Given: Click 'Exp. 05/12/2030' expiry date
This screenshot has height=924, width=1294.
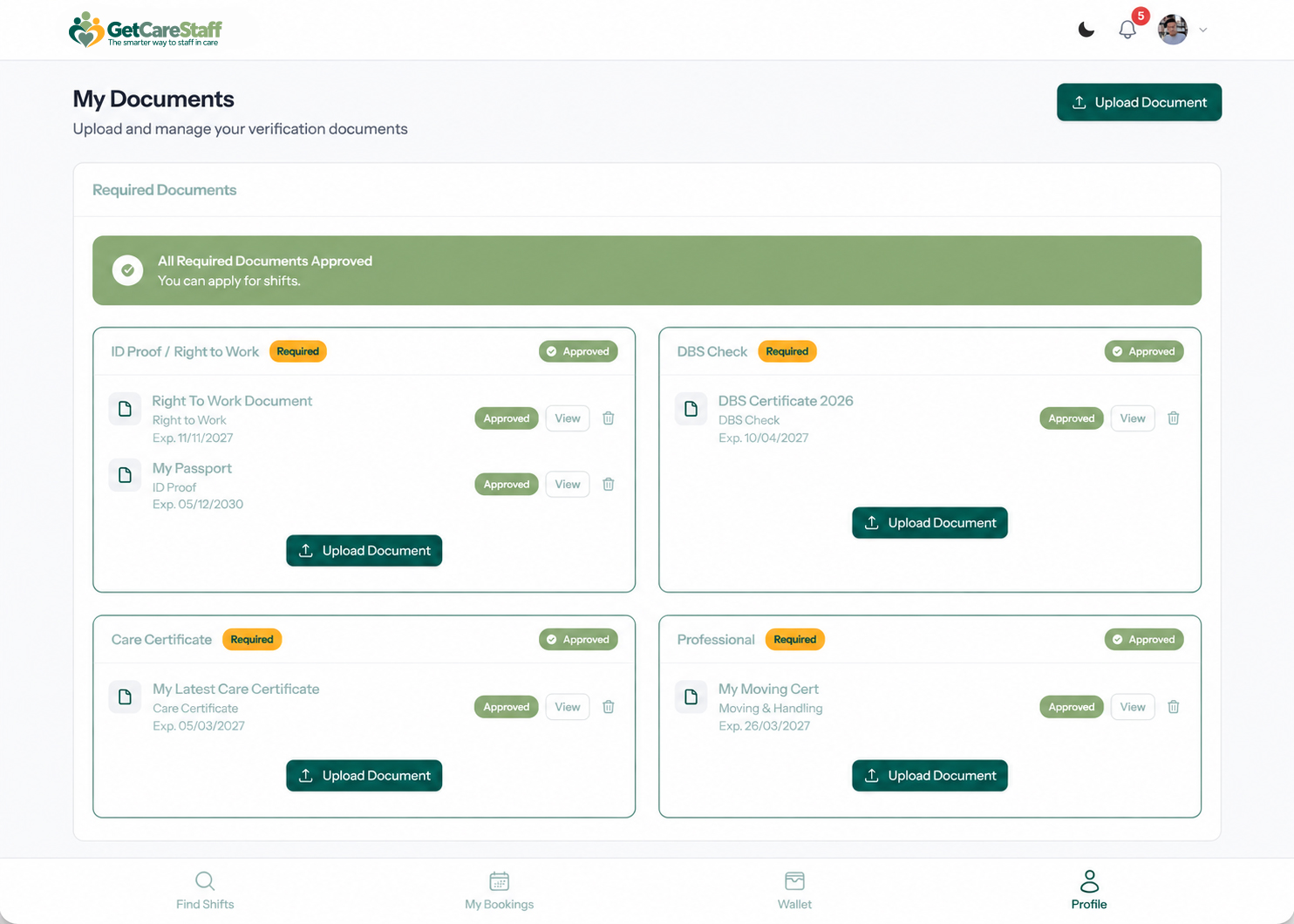Looking at the screenshot, I should click(198, 505).
